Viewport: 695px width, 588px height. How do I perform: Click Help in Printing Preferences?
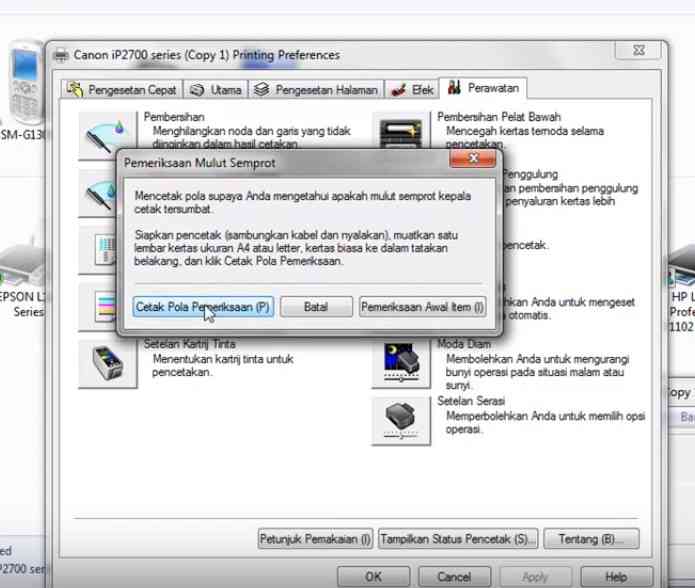[x=616, y=576]
